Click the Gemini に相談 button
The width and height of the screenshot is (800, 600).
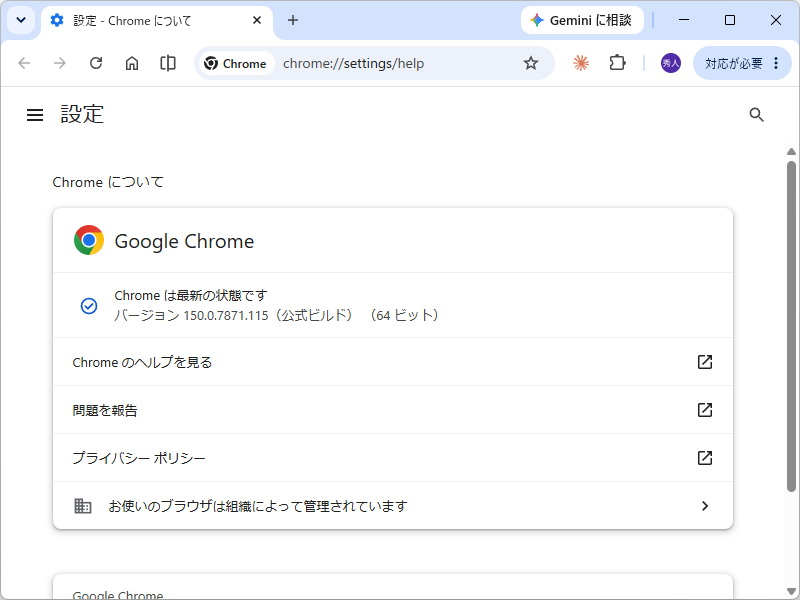[x=582, y=20]
